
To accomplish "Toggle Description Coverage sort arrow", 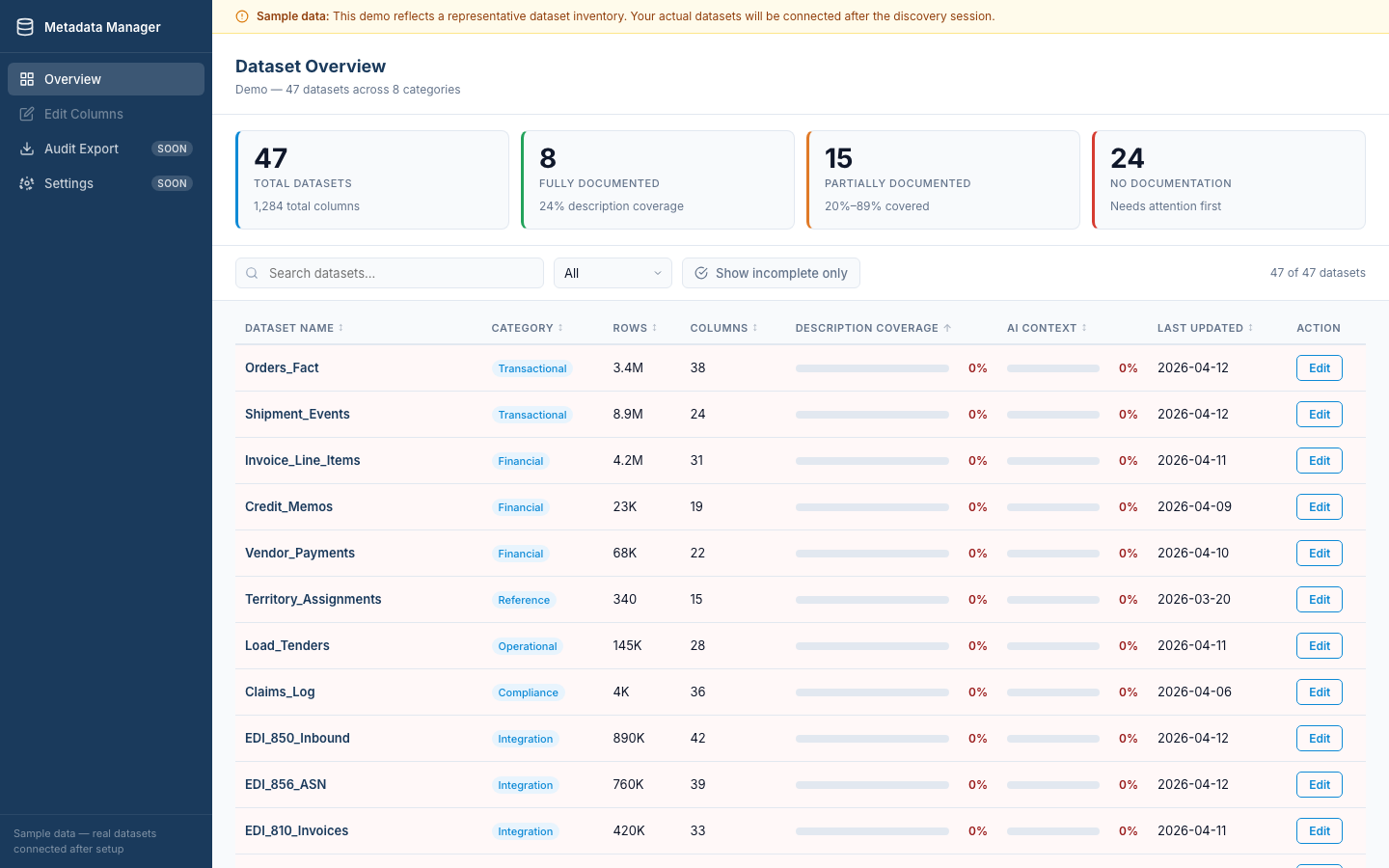I will coord(947,328).
